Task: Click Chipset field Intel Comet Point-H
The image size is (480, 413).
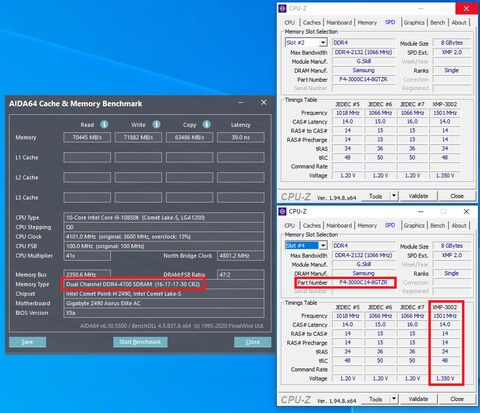Action: click(x=164, y=294)
